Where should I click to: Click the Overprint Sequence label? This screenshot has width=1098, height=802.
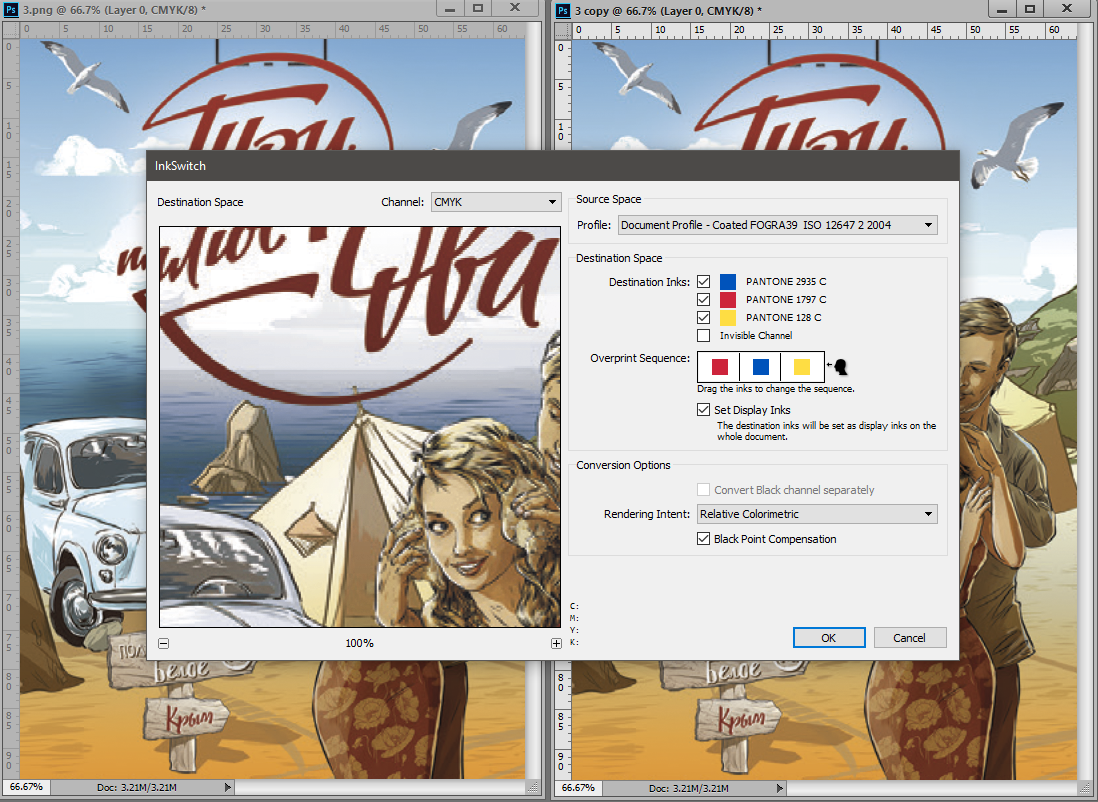(x=640, y=358)
